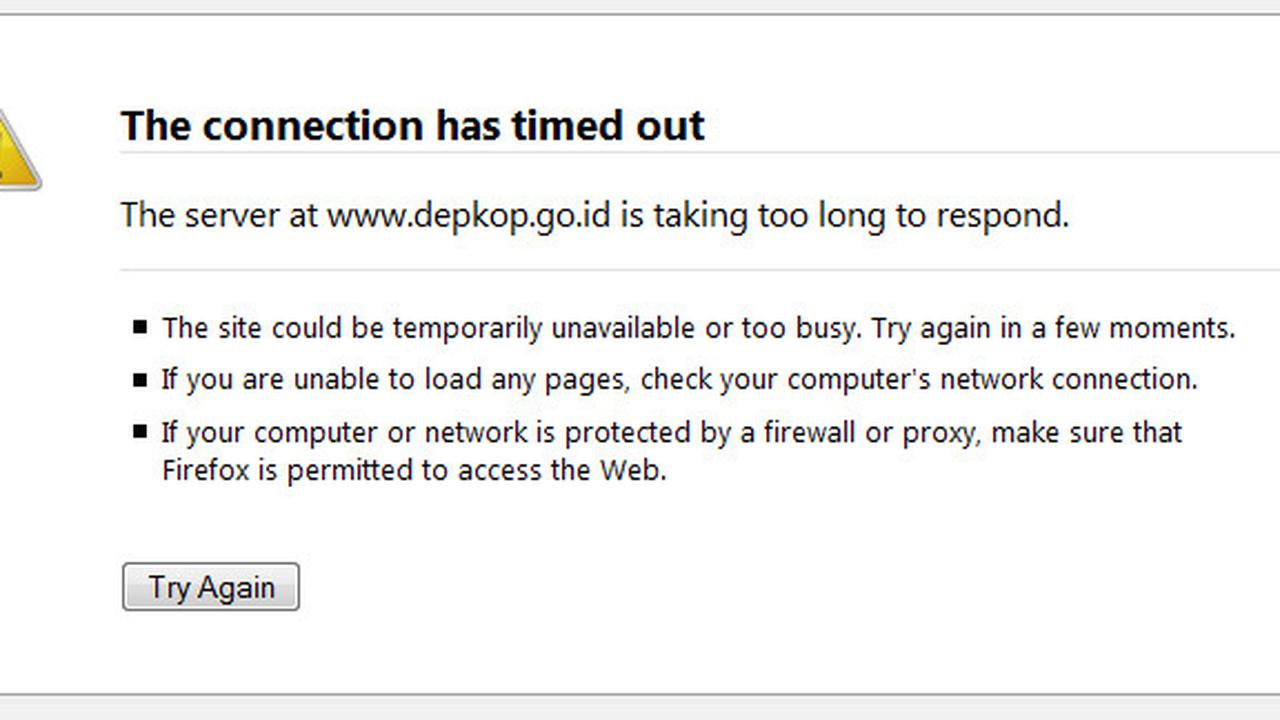The image size is (1280, 720).
Task: Click the word Firefox in last bullet
Action: pyautogui.click(x=205, y=469)
